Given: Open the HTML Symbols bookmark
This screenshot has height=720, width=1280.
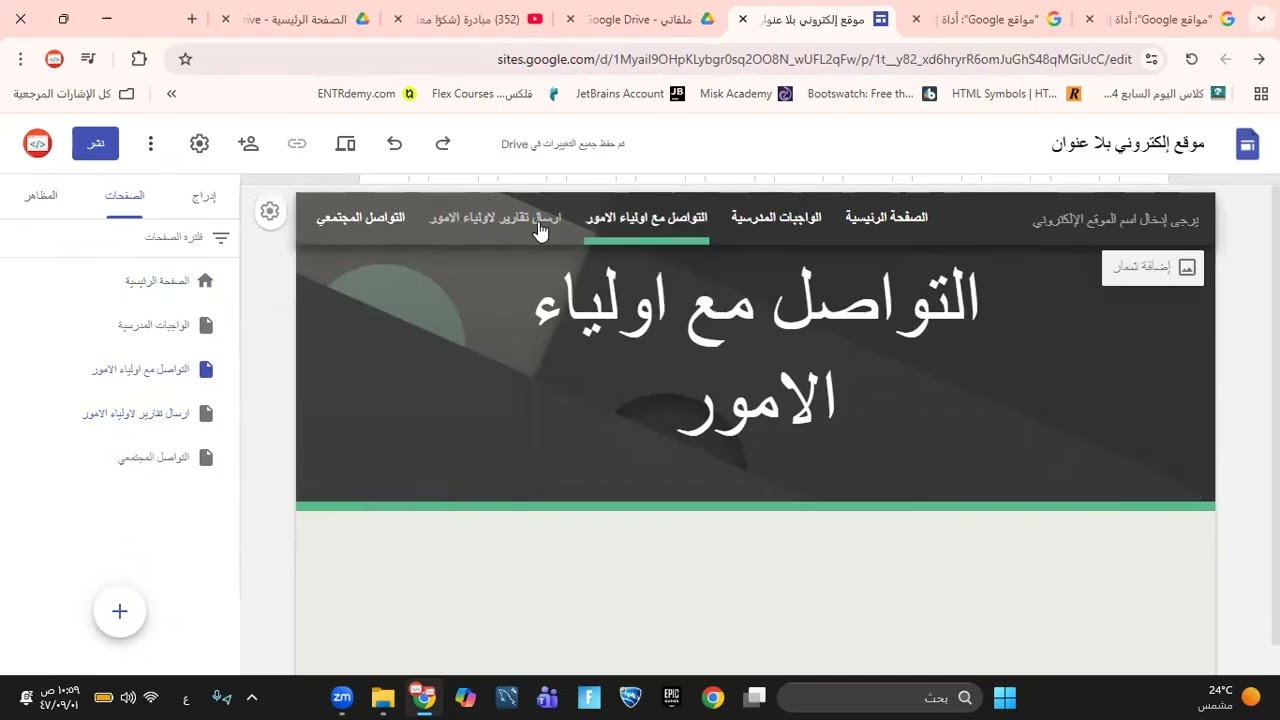Looking at the screenshot, I should click(x=1016, y=94).
